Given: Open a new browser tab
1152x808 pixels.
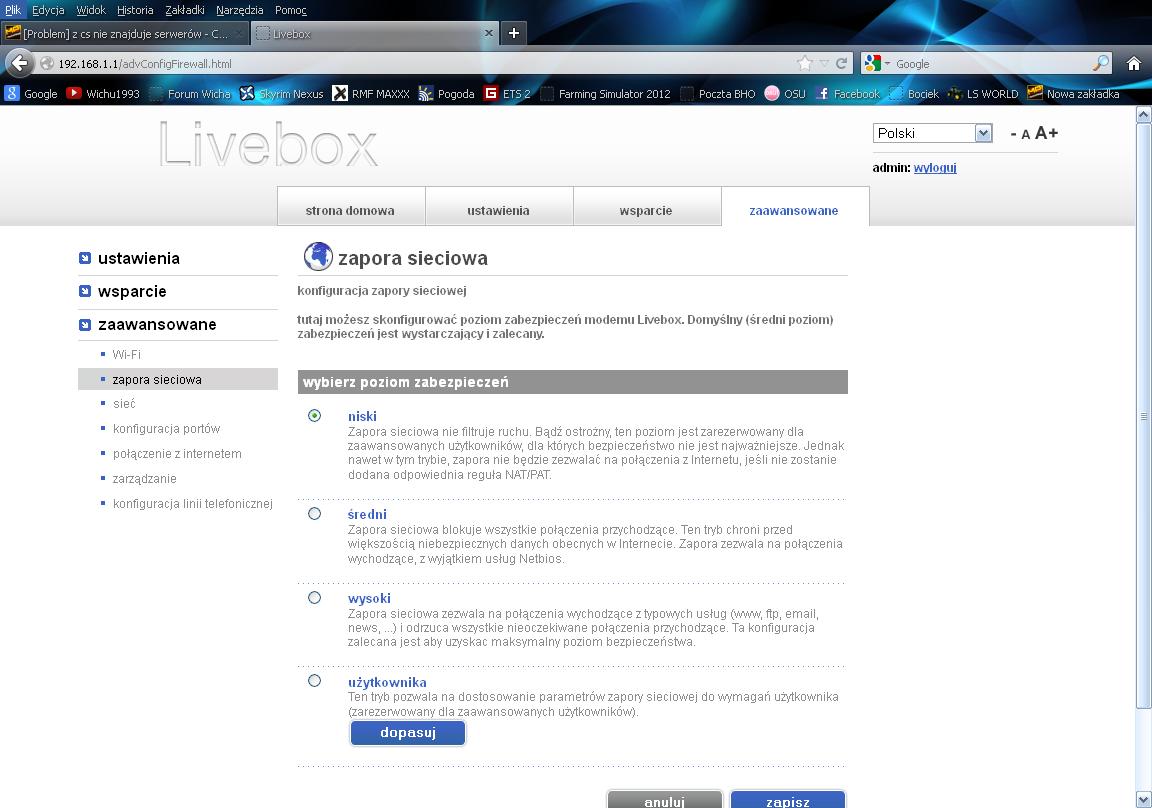Looking at the screenshot, I should pyautogui.click(x=514, y=33).
